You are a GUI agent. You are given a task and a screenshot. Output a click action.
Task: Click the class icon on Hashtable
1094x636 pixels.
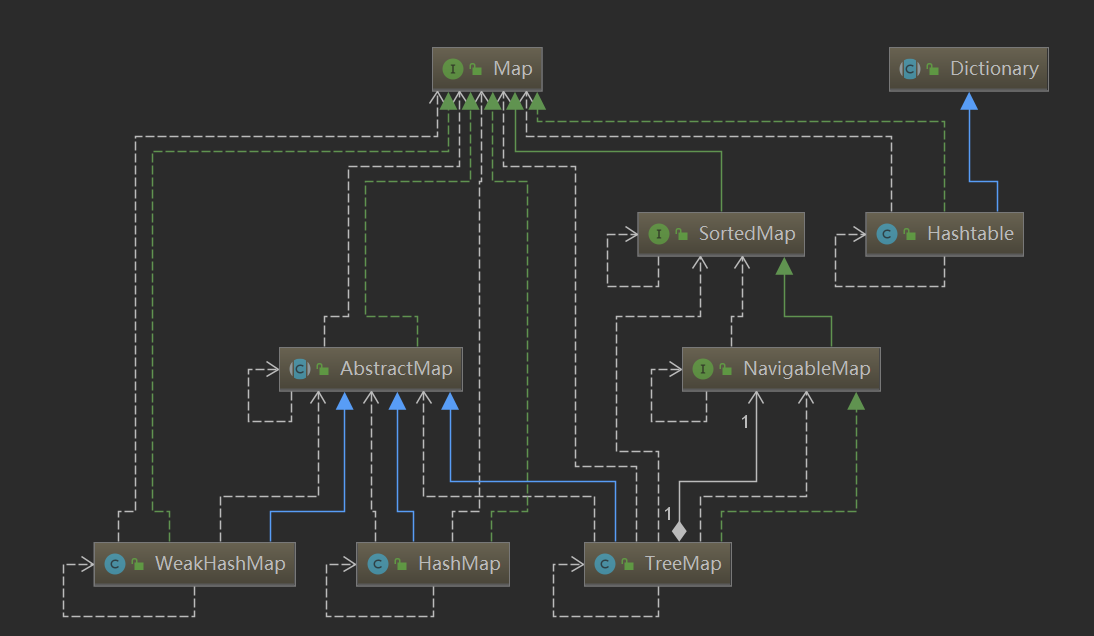887,234
